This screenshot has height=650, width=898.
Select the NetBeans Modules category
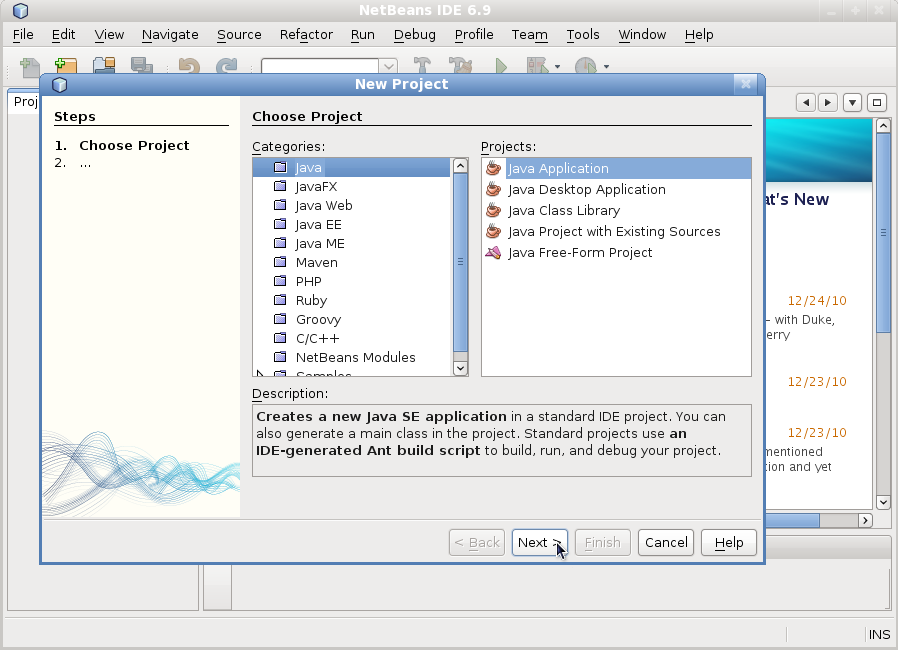tap(352, 357)
